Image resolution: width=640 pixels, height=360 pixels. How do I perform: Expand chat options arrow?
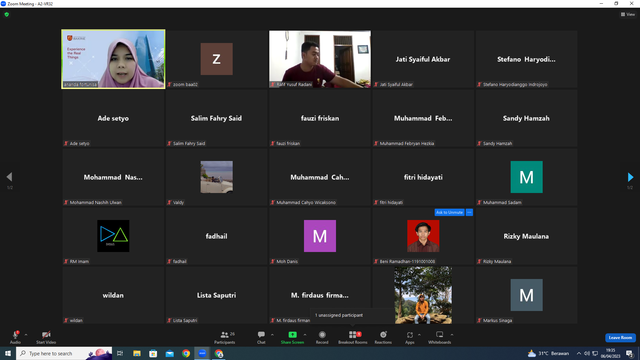[x=272, y=335]
